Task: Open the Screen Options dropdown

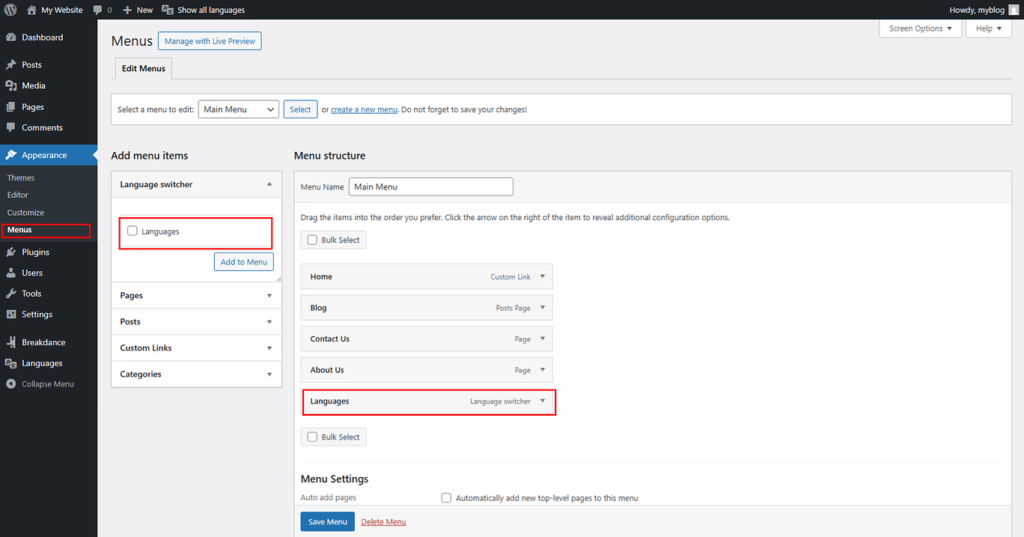Action: pos(921,29)
